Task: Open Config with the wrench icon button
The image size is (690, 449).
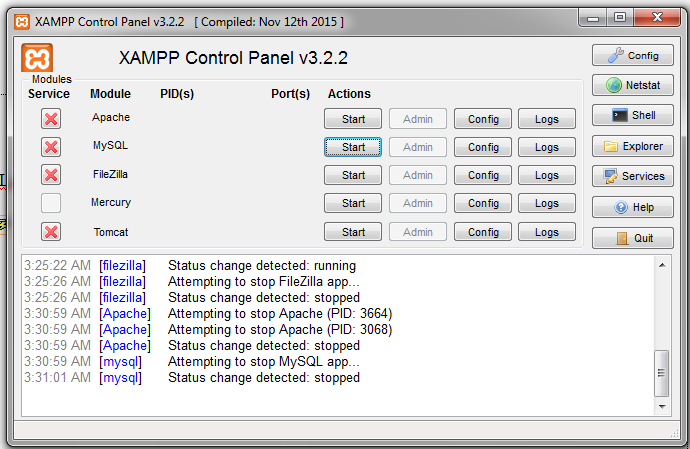Action: point(632,55)
